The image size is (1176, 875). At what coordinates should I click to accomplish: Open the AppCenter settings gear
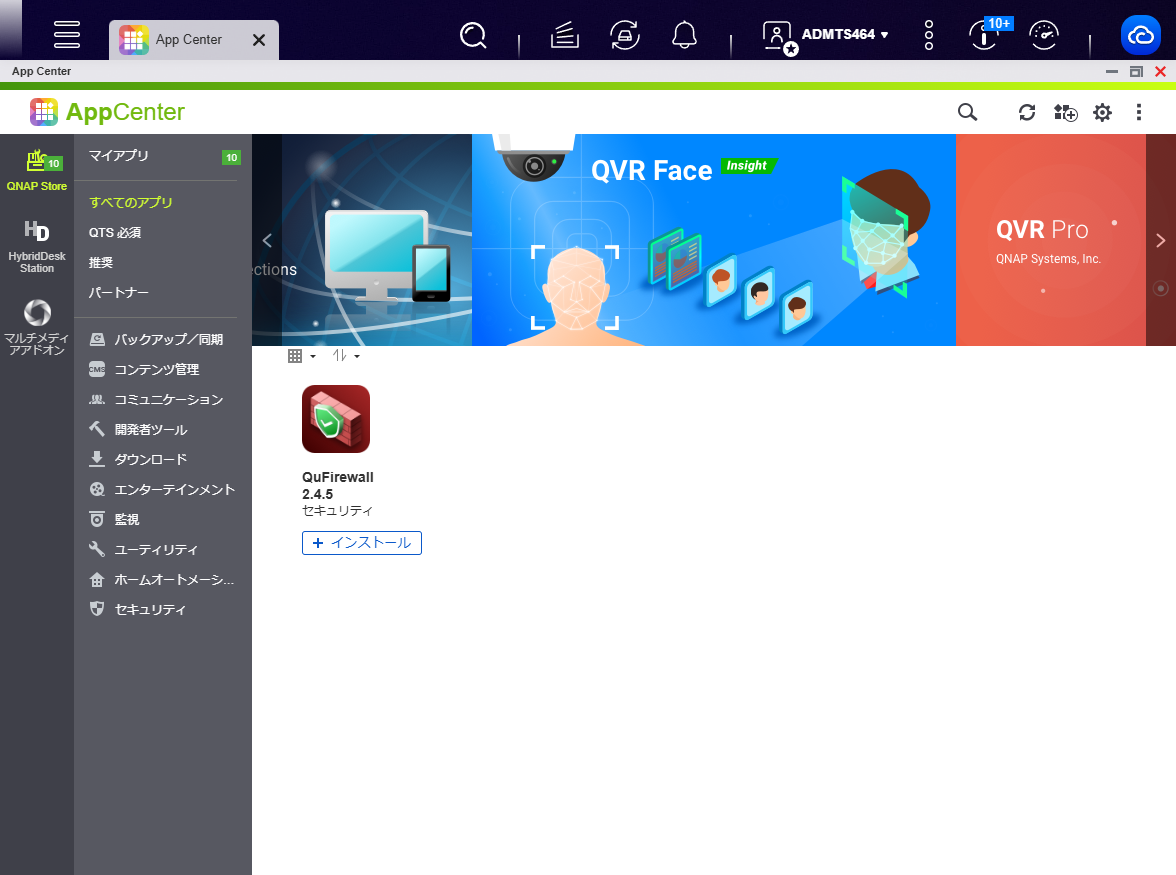tap(1102, 112)
